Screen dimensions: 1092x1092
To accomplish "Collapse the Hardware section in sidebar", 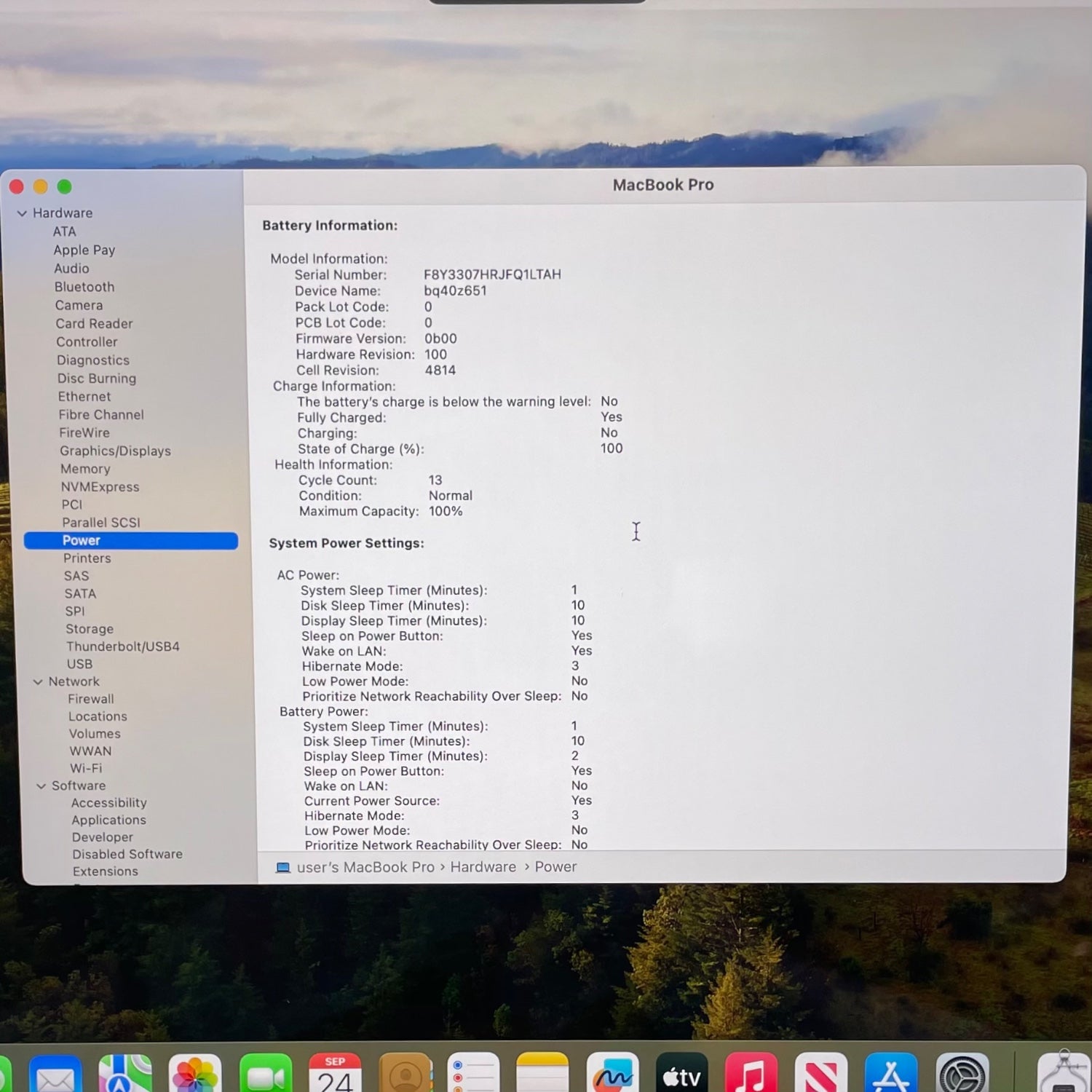I will 22,213.
